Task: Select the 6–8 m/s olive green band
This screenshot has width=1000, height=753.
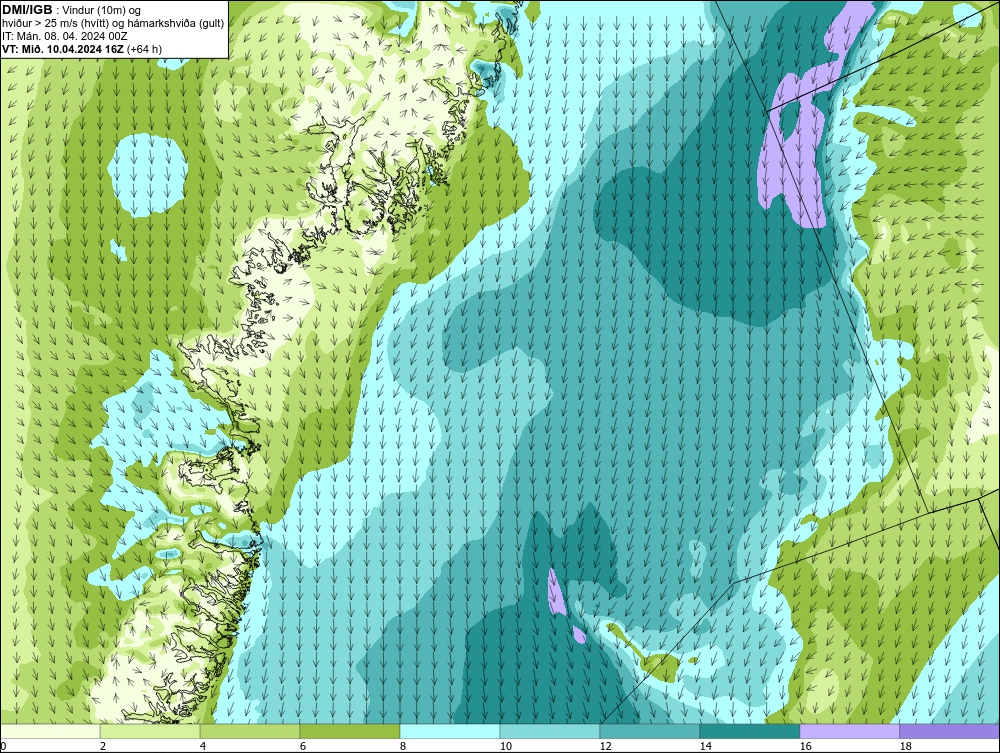Action: [x=349, y=731]
